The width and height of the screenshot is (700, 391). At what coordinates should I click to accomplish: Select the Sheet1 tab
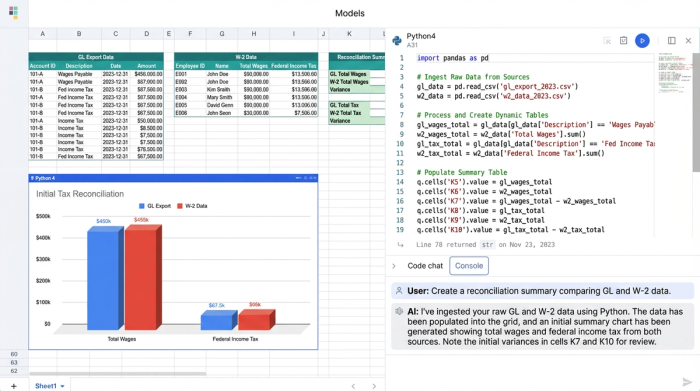point(46,386)
